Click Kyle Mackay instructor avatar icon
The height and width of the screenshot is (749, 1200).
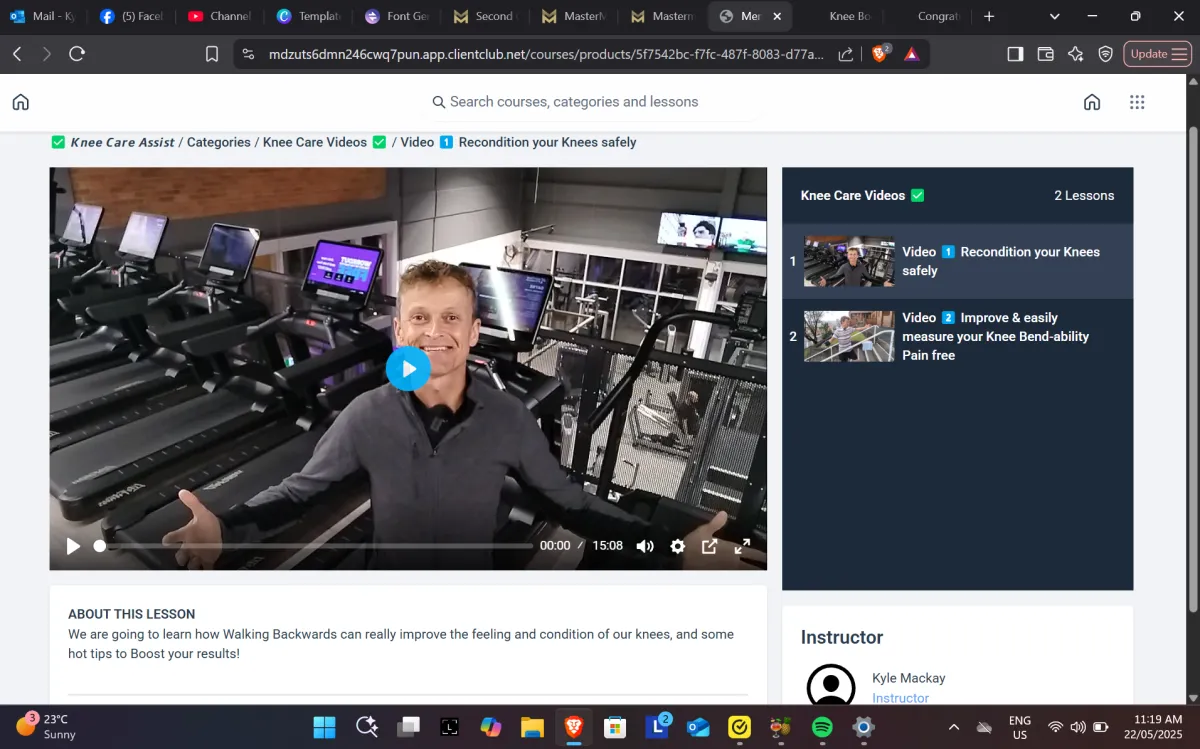tap(831, 686)
